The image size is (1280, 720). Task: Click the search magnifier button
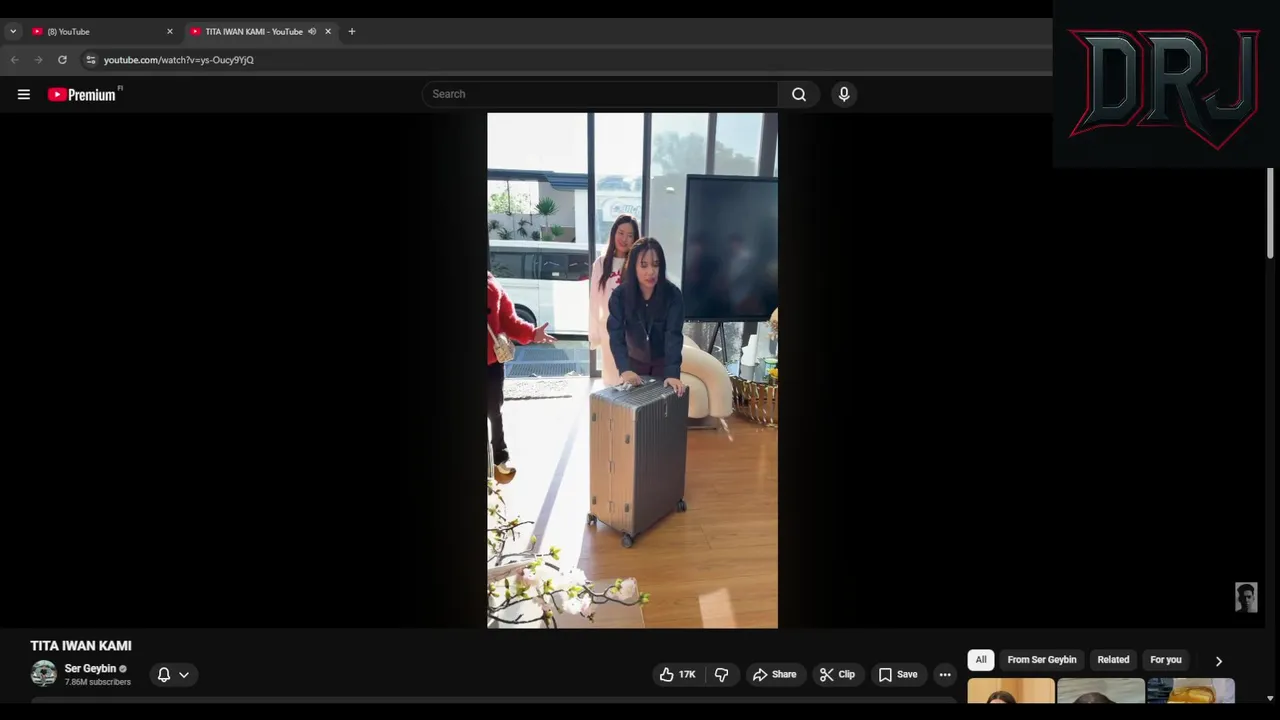[798, 94]
